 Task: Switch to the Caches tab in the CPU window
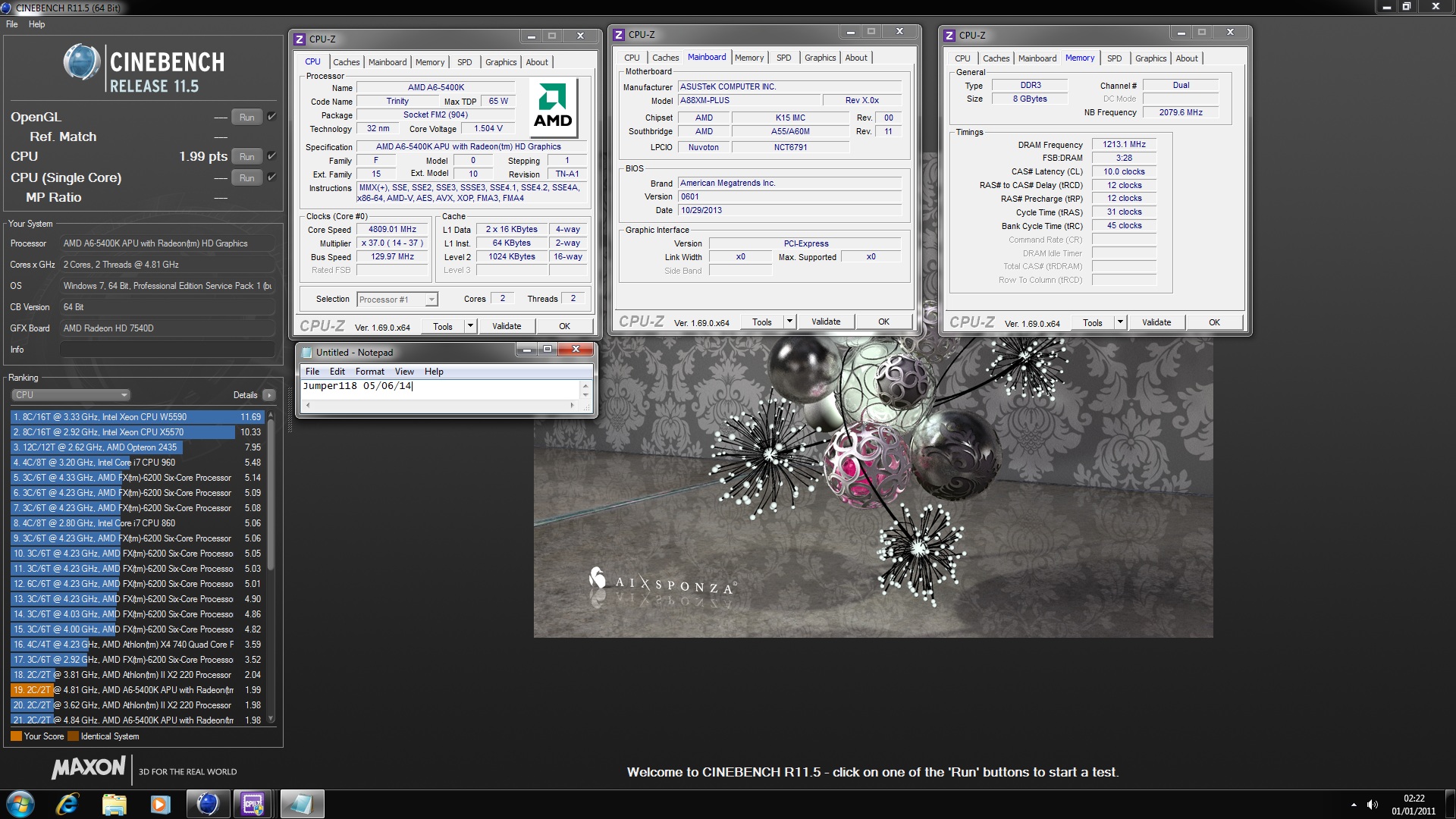click(x=346, y=62)
